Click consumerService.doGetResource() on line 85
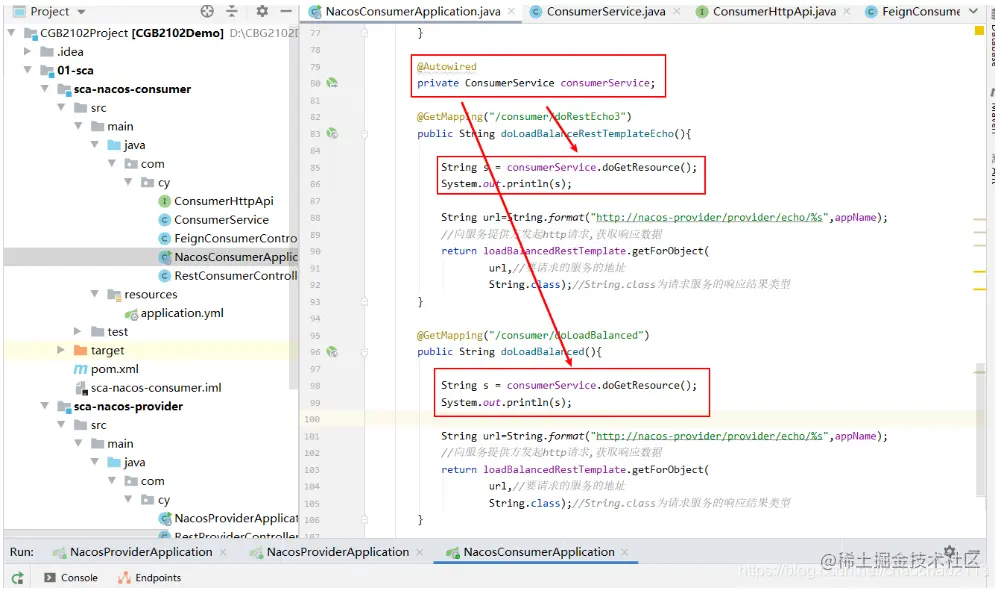The width and height of the screenshot is (999, 589). click(x=601, y=167)
